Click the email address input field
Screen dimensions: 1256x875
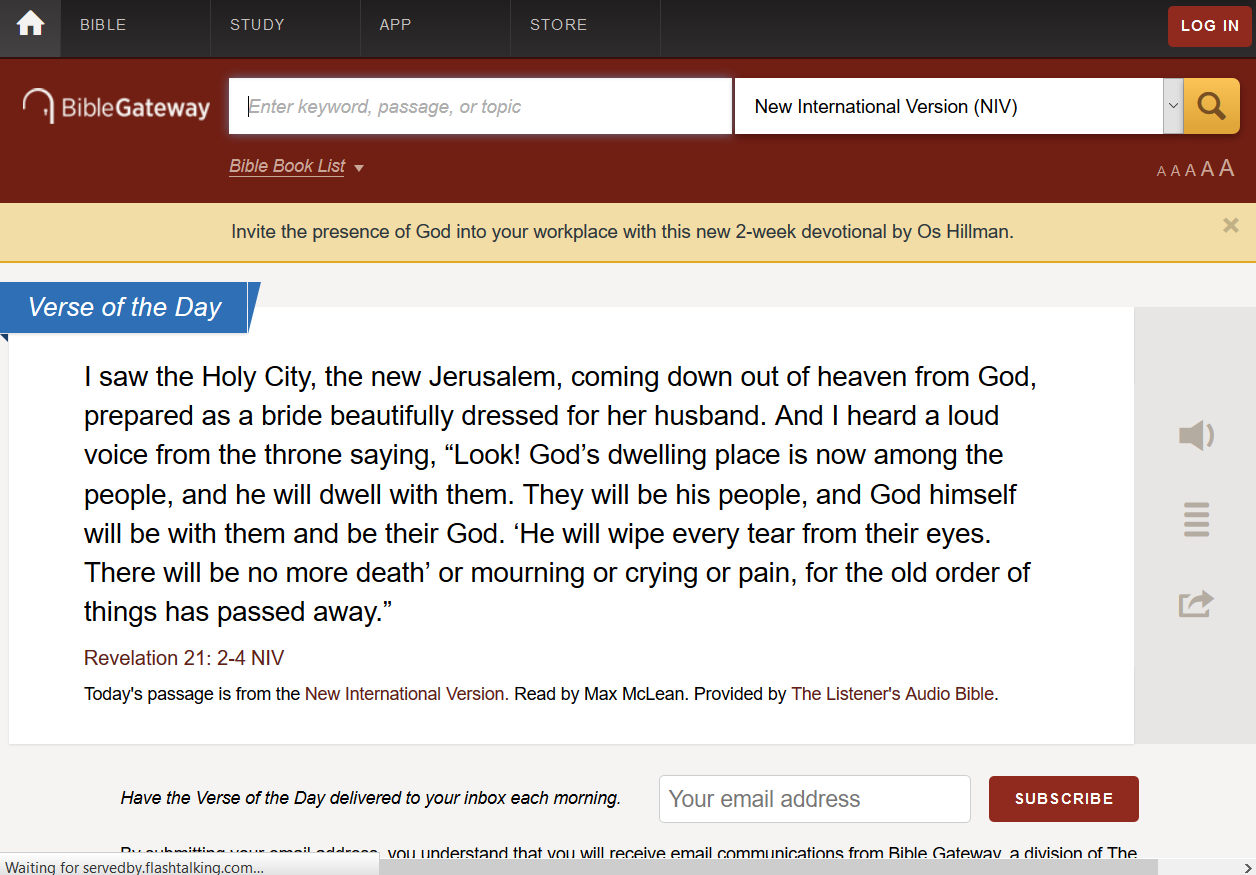814,798
